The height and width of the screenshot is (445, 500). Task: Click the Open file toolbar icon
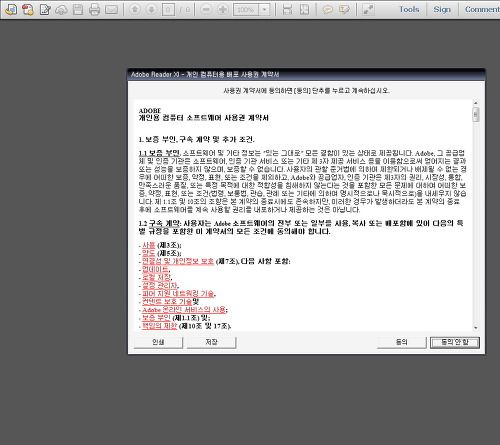coord(11,10)
